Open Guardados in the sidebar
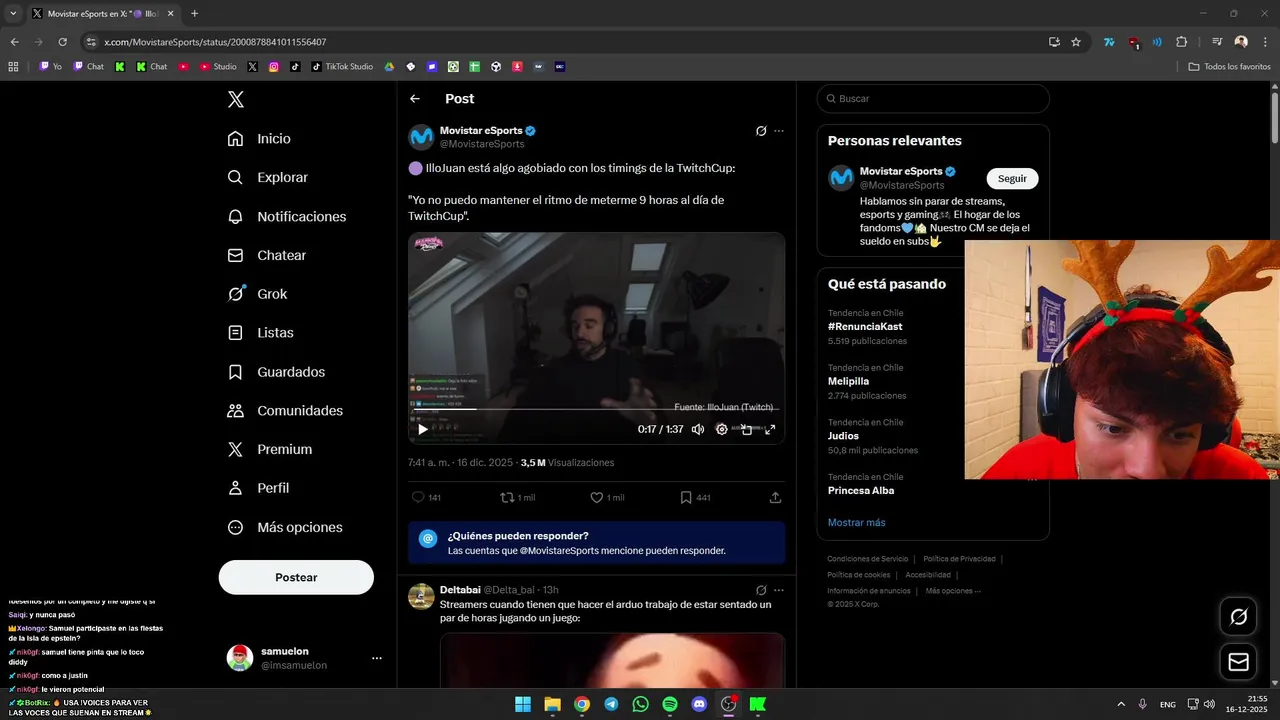The width and height of the screenshot is (1280, 720). [276, 372]
